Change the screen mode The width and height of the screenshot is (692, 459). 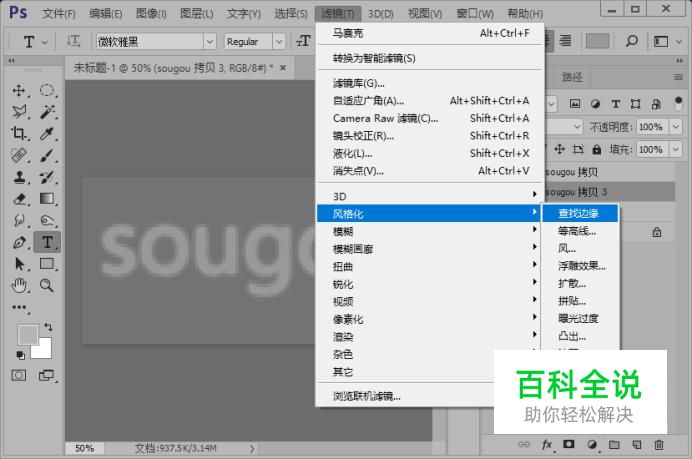(x=47, y=376)
